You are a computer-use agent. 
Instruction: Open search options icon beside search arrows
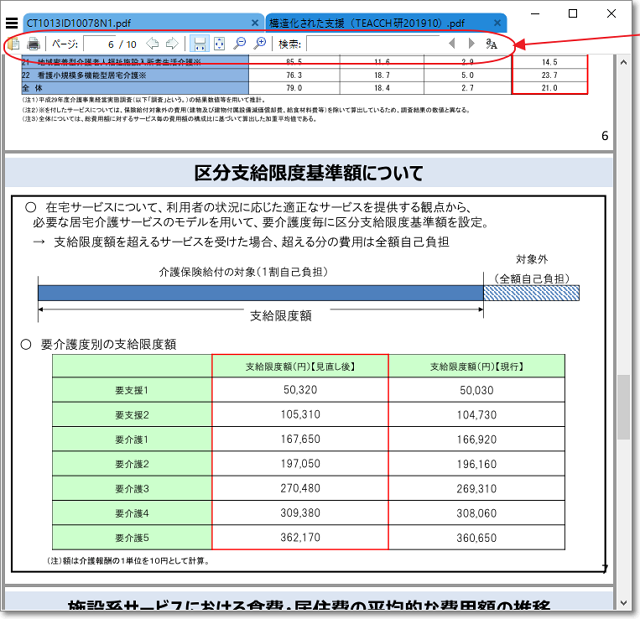pos(491,44)
